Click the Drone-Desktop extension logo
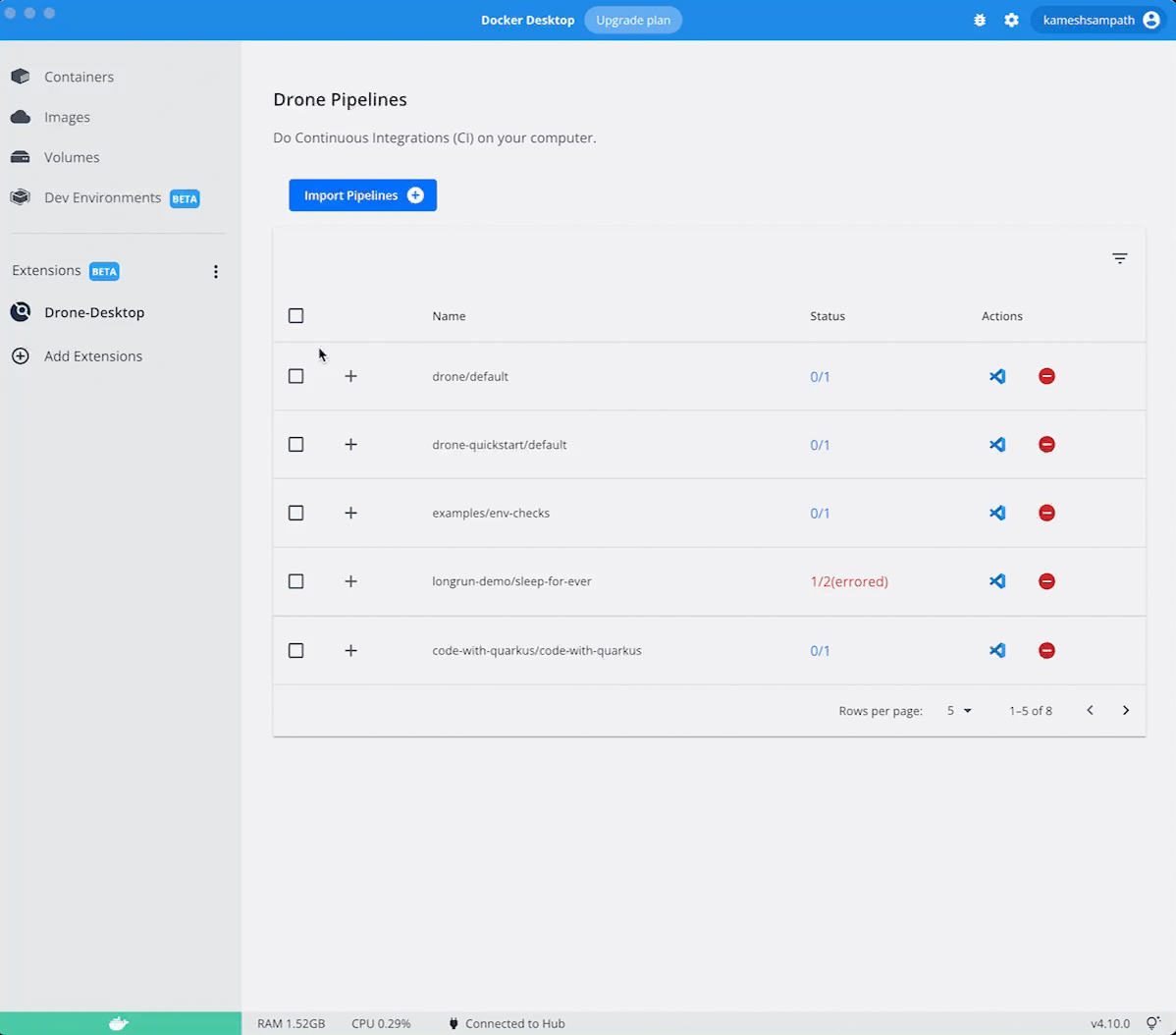This screenshot has width=1176, height=1035. pyautogui.click(x=21, y=312)
